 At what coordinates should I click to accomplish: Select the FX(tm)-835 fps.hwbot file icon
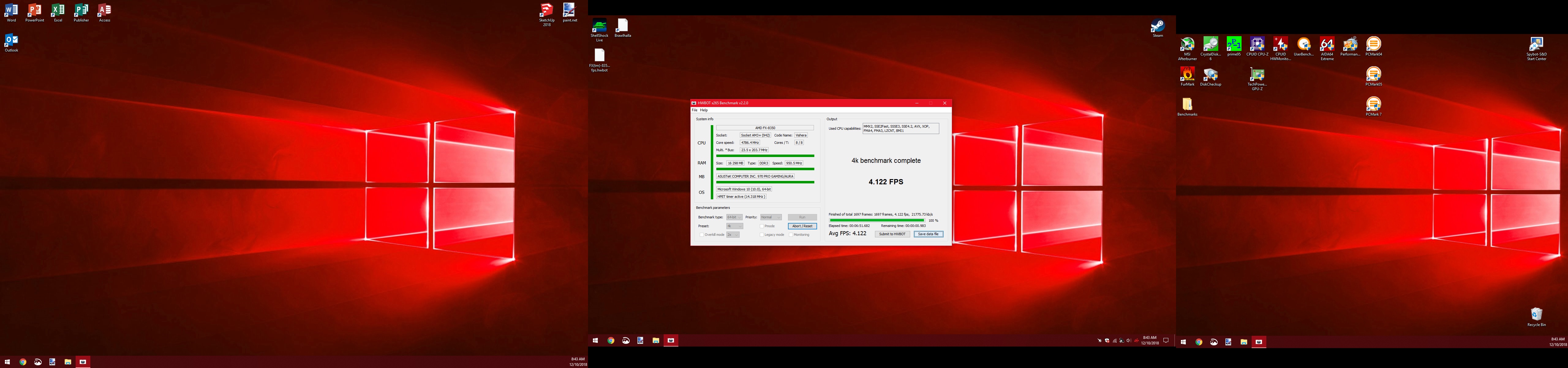tap(600, 60)
